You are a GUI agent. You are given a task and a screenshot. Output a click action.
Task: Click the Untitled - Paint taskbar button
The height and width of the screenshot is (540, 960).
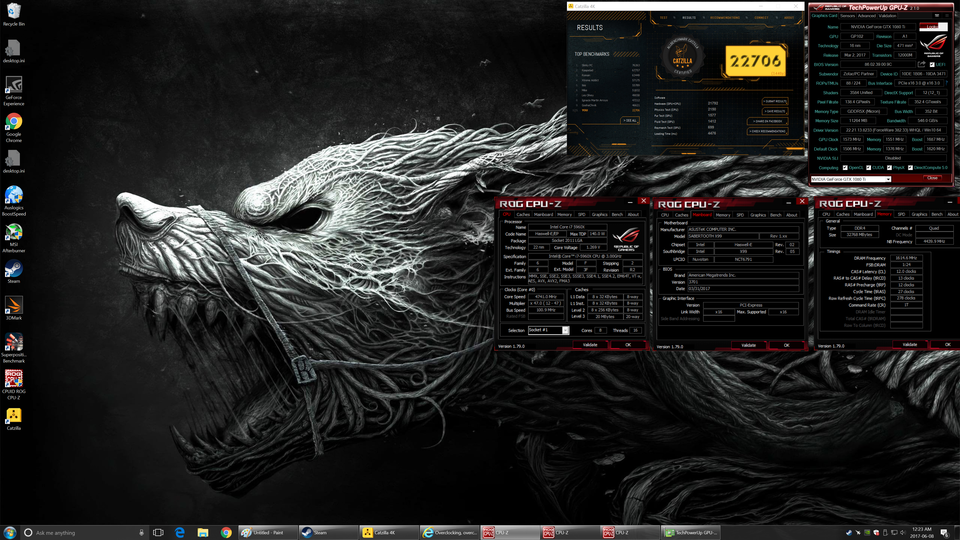click(x=267, y=533)
